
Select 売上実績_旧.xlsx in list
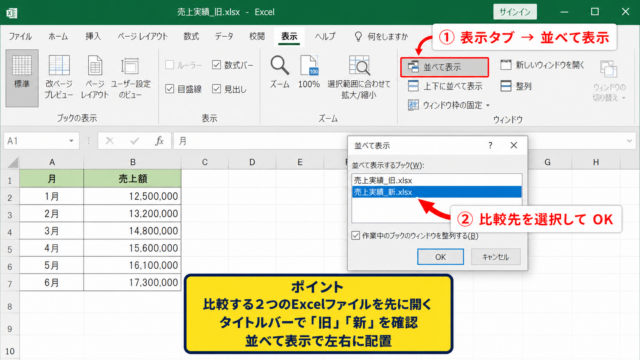436,180
